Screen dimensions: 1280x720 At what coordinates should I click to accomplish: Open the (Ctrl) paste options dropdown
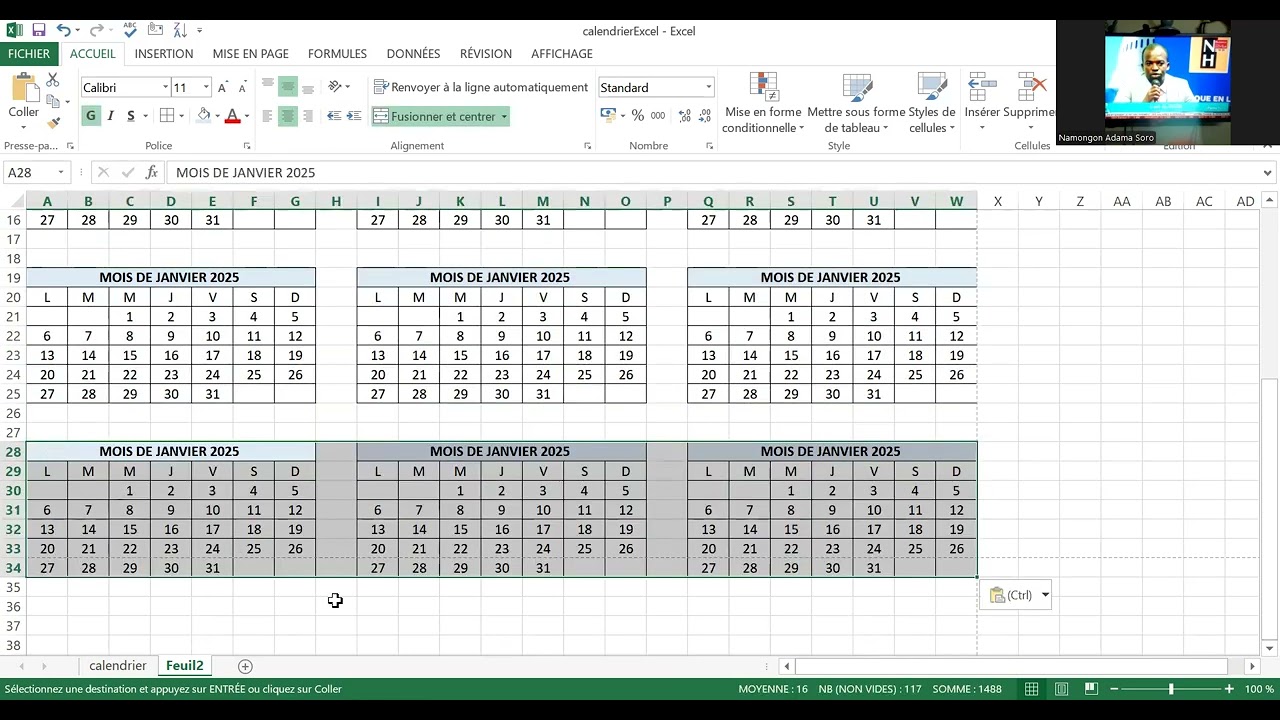[1045, 595]
